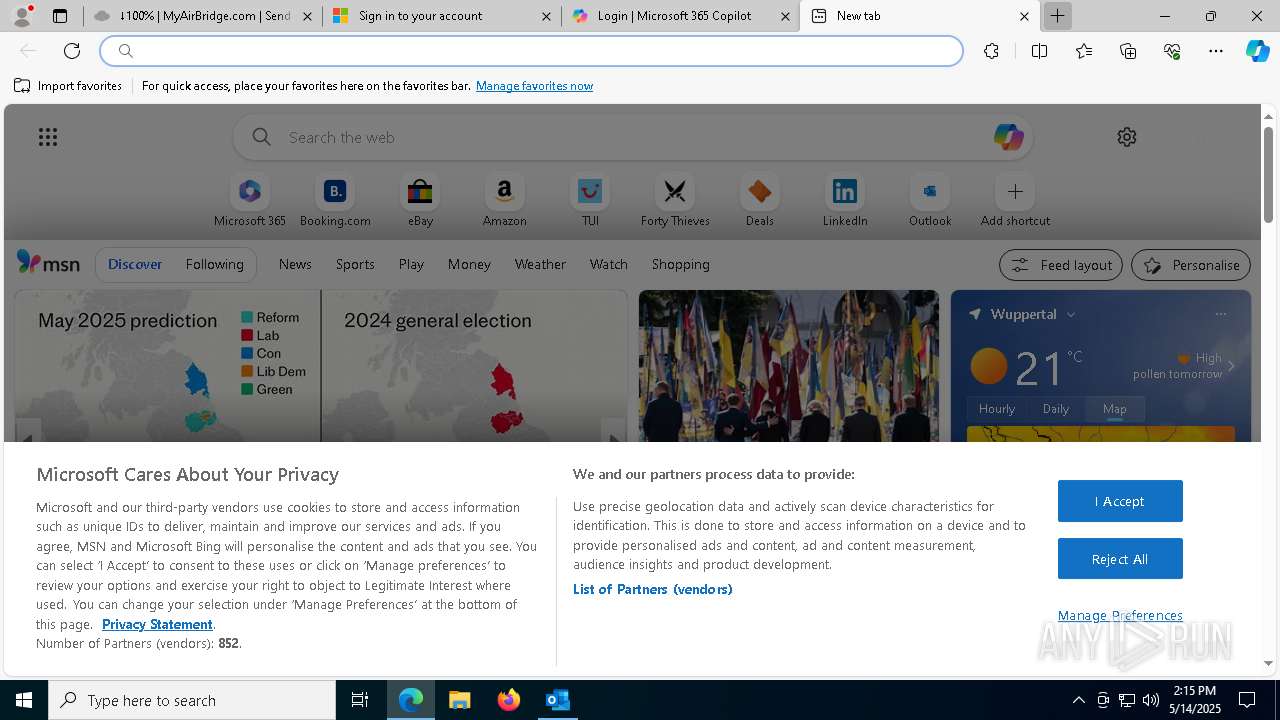Viewport: 1280px width, 720px height.
Task: Open Weather section in MSN menu
Action: coord(540,264)
